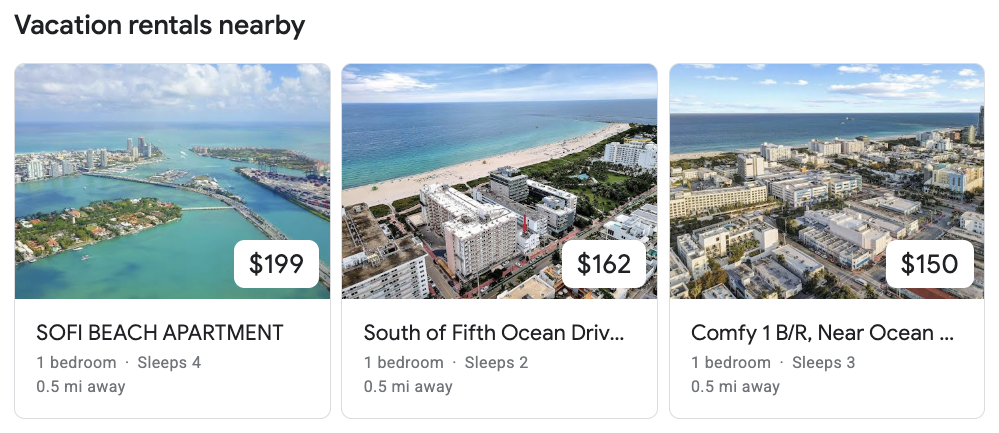Click "1 bedroom" under Comfy 1 B/R

coord(731,362)
